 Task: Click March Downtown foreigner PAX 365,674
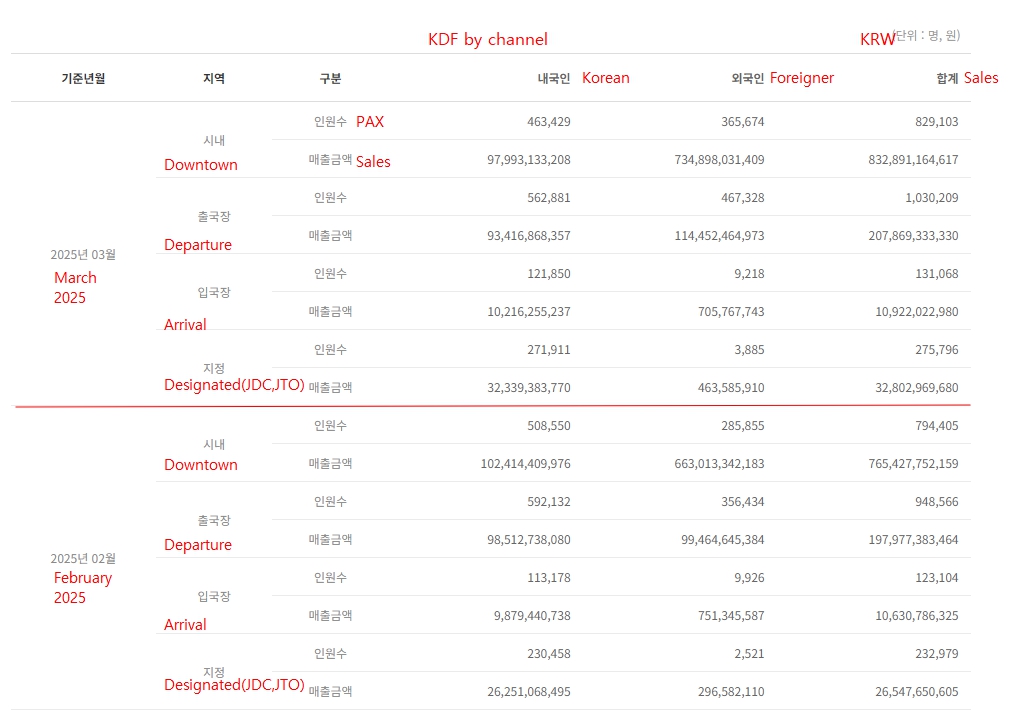(x=743, y=122)
